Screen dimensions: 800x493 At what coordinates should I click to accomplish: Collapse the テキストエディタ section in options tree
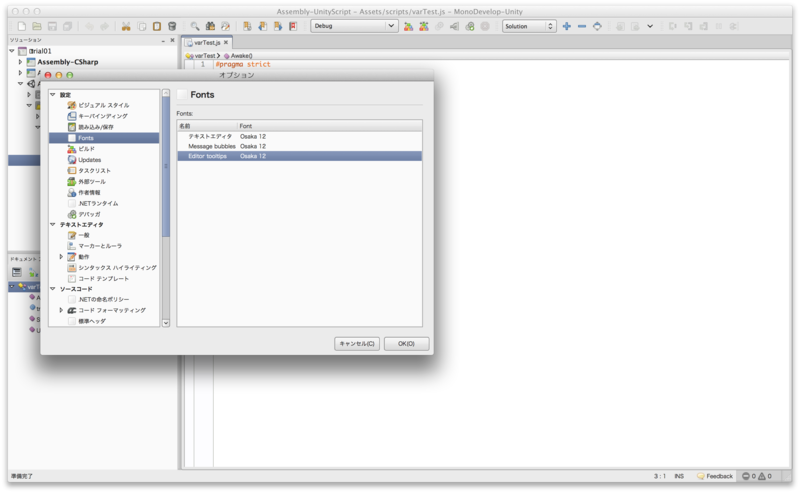(53, 225)
